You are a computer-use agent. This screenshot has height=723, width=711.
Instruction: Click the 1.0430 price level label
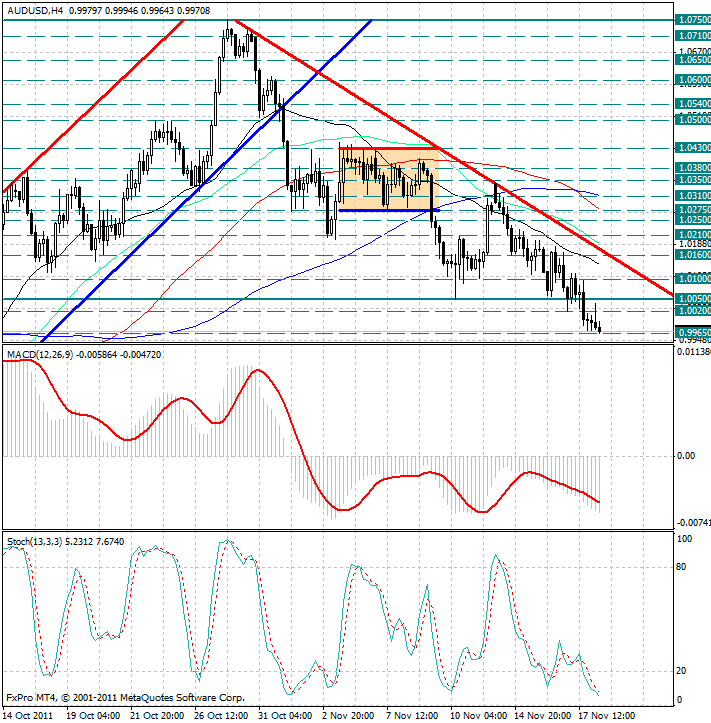coord(693,148)
